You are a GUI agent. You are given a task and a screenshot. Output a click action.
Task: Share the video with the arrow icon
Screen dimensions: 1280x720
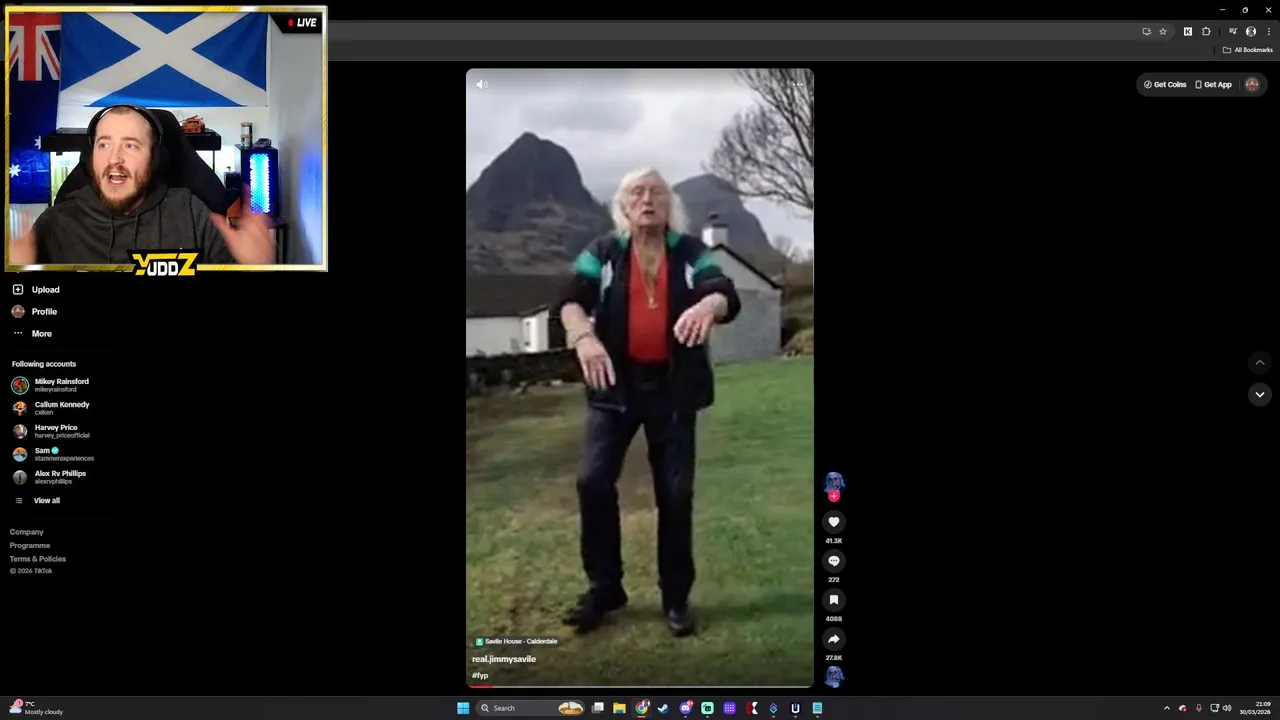click(x=833, y=639)
